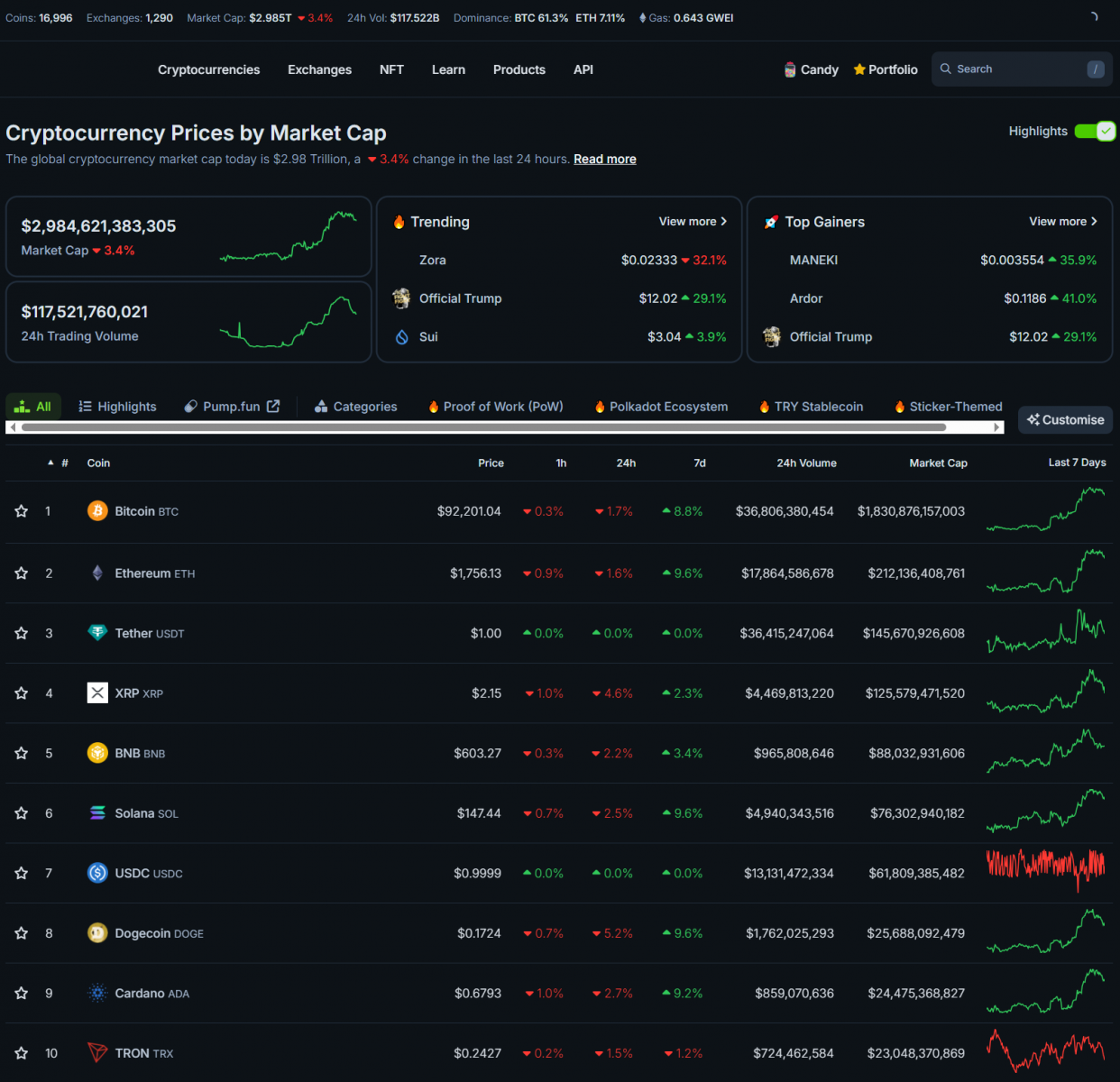Star Bitcoin to add to favorites
This screenshot has height=1082, width=1120.
(x=22, y=511)
